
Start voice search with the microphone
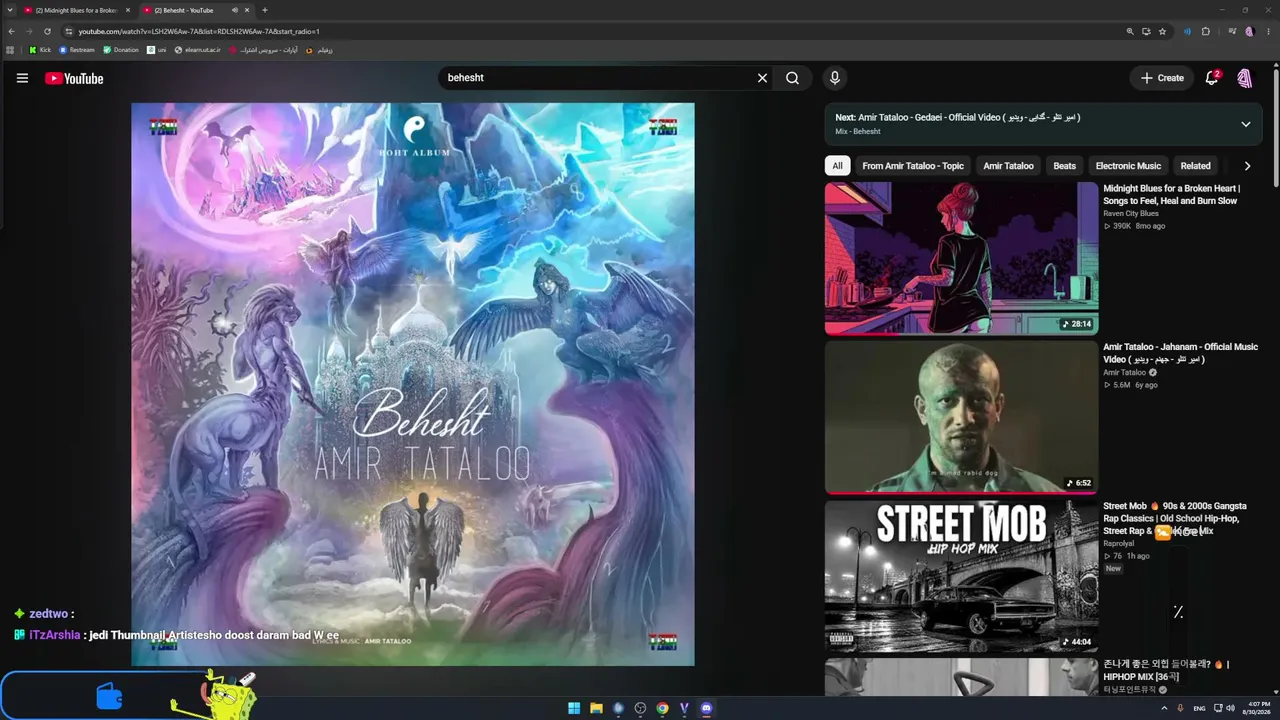tap(834, 78)
